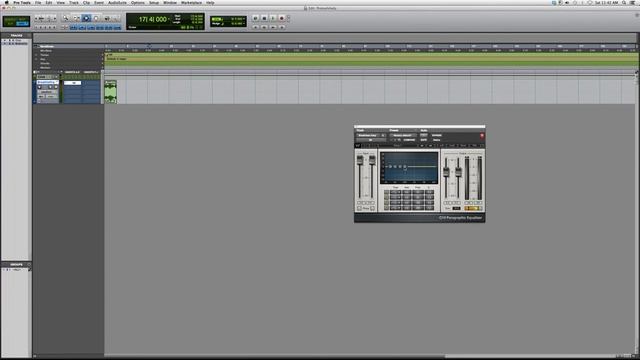Image resolution: width=640 pixels, height=360 pixels.
Task: Open the Window menu
Action: pyautogui.click(x=170, y=2)
